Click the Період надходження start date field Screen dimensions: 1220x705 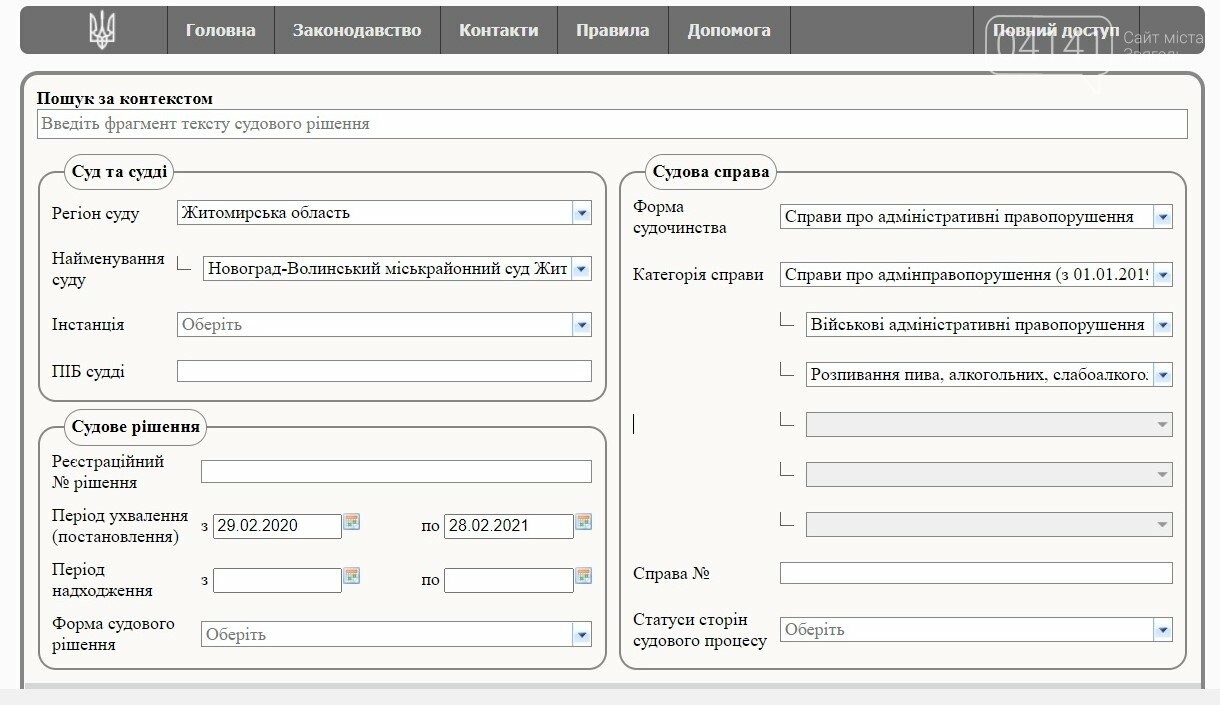tap(277, 580)
